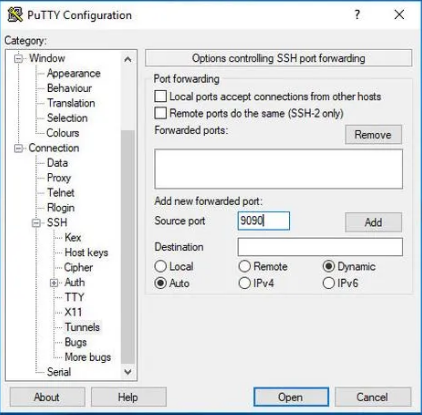This screenshot has width=422, height=415.
Task: Collapse the Window tree node
Action: pos(19,59)
